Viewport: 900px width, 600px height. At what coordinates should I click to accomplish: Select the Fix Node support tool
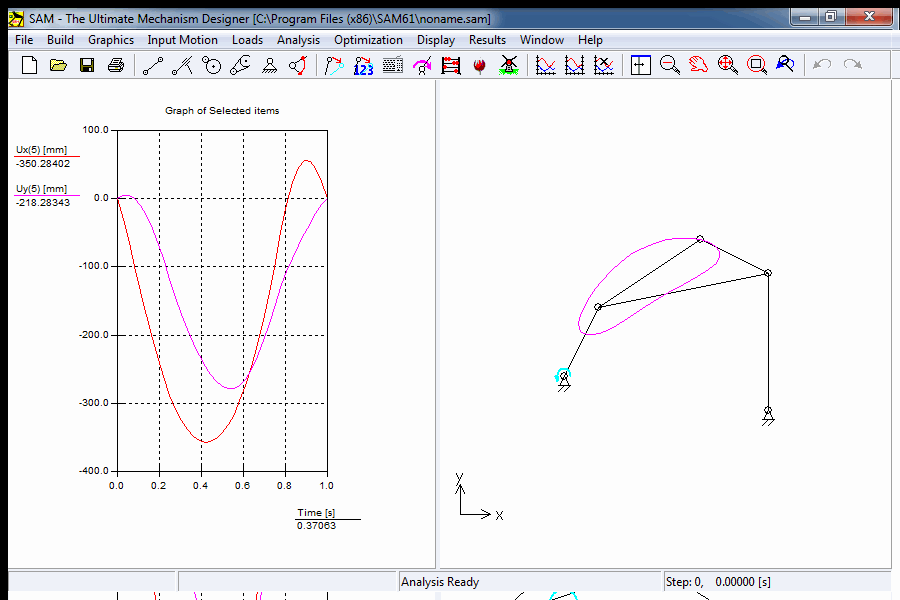click(x=269, y=65)
